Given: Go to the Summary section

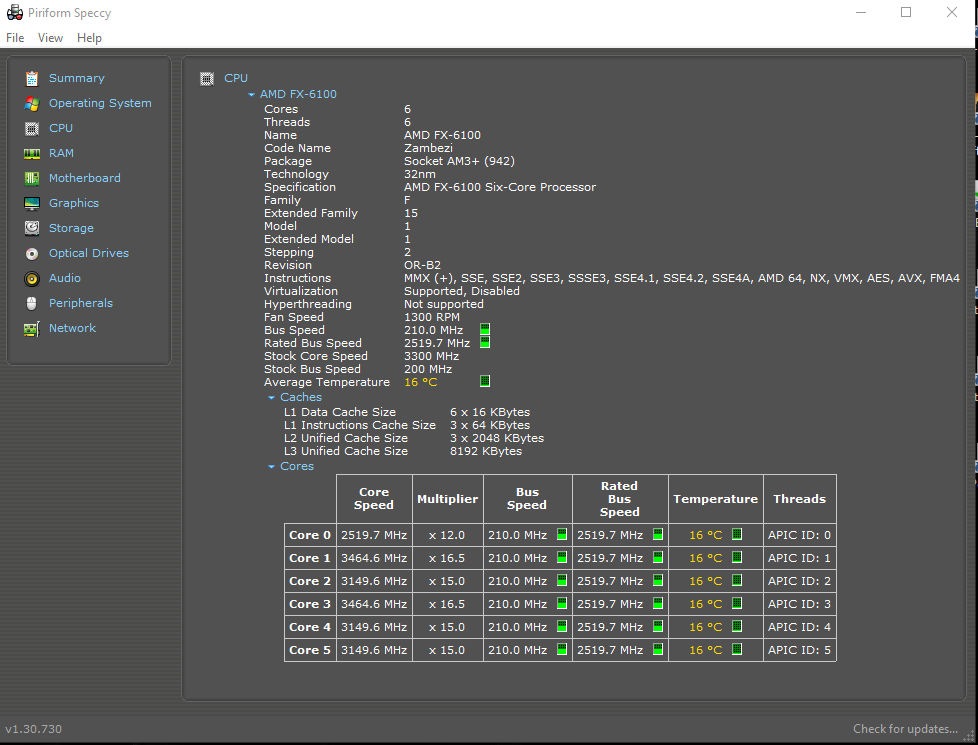Looking at the screenshot, I should pos(77,79).
